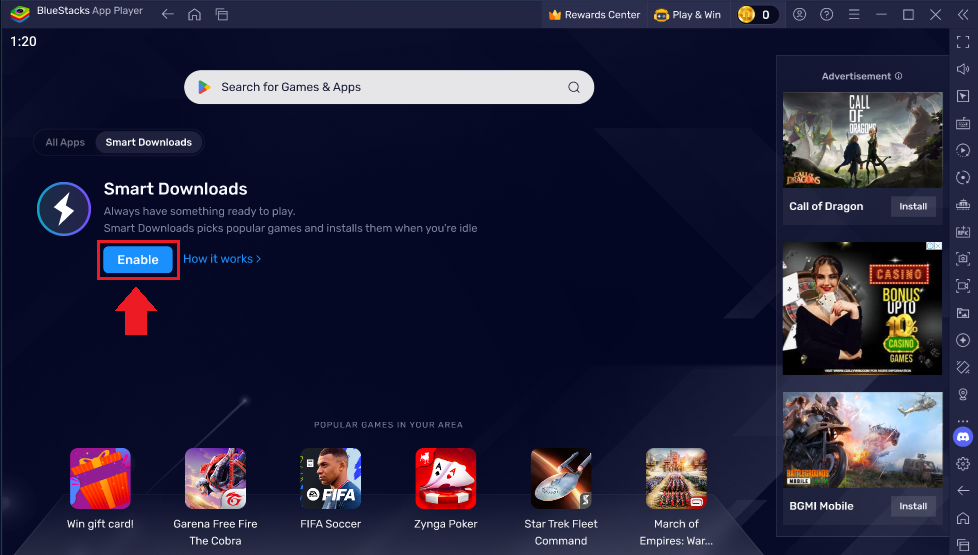Screen dimensions: 978x555
Task: Collapse the side toolbar with double chevron
Action: [963, 14]
